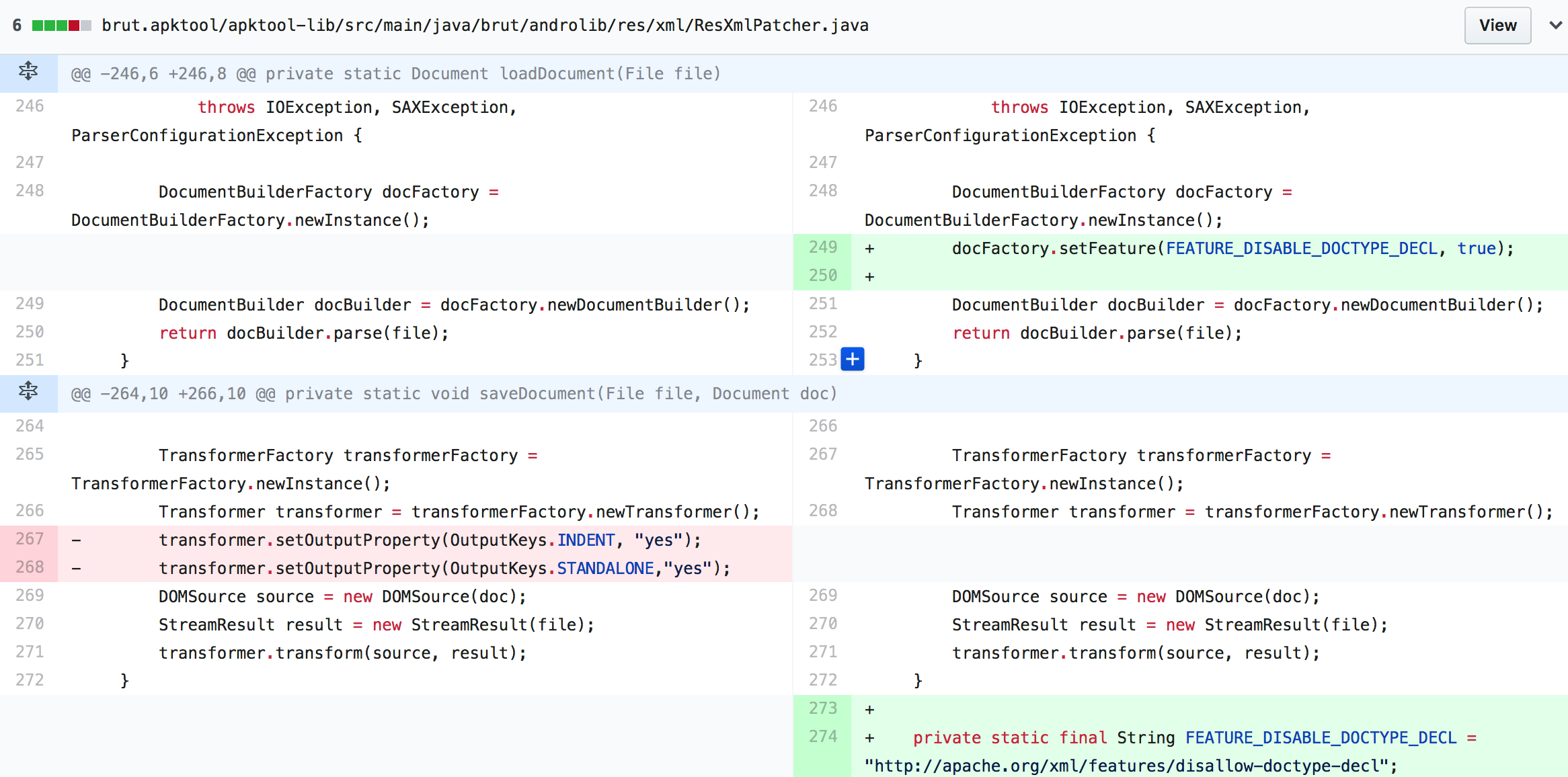This screenshot has height=777, width=1568.
Task: Open the chevron dropdown beside View button
Action: click(1555, 26)
